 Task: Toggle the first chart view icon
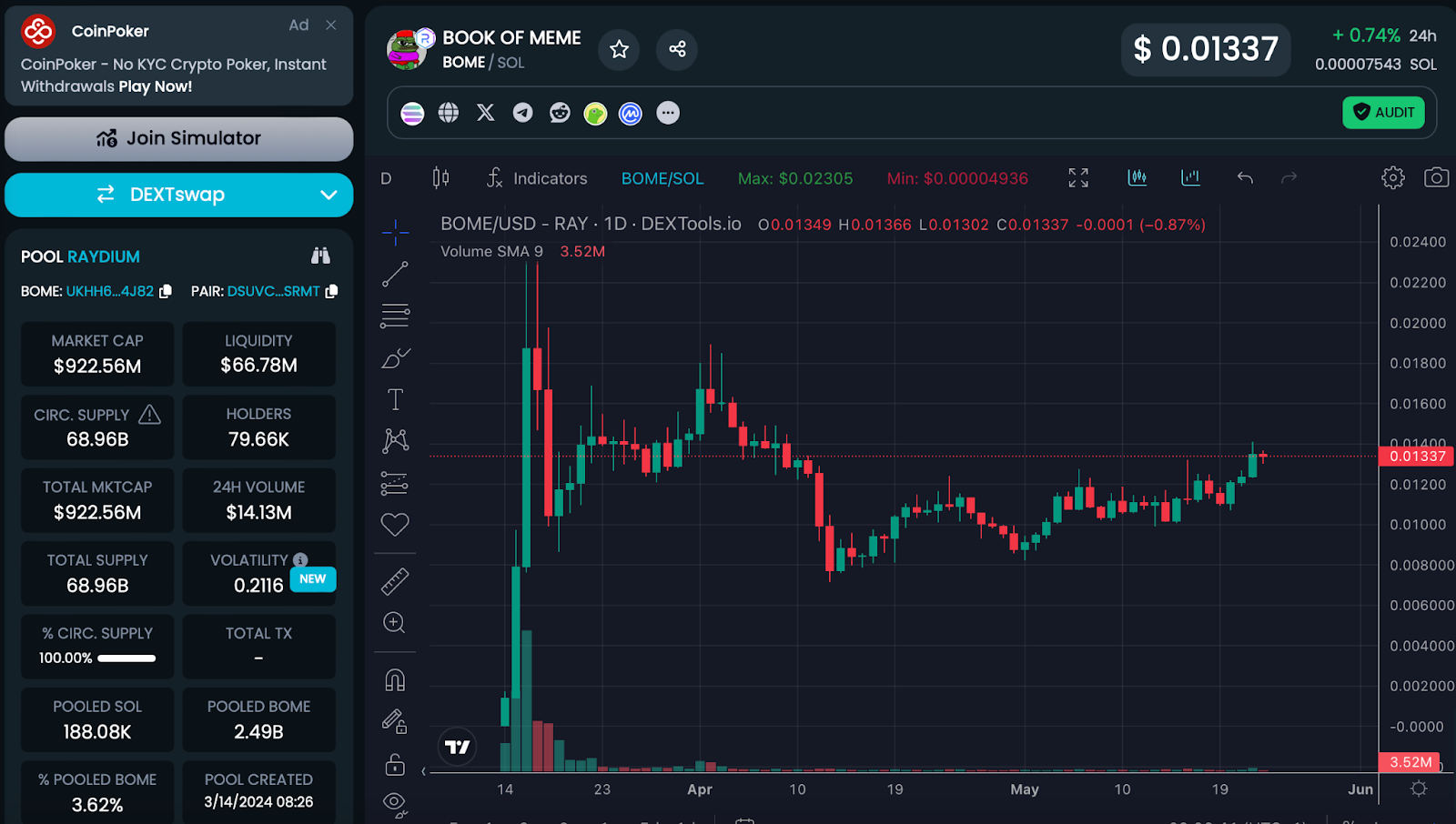pyautogui.click(x=1137, y=178)
